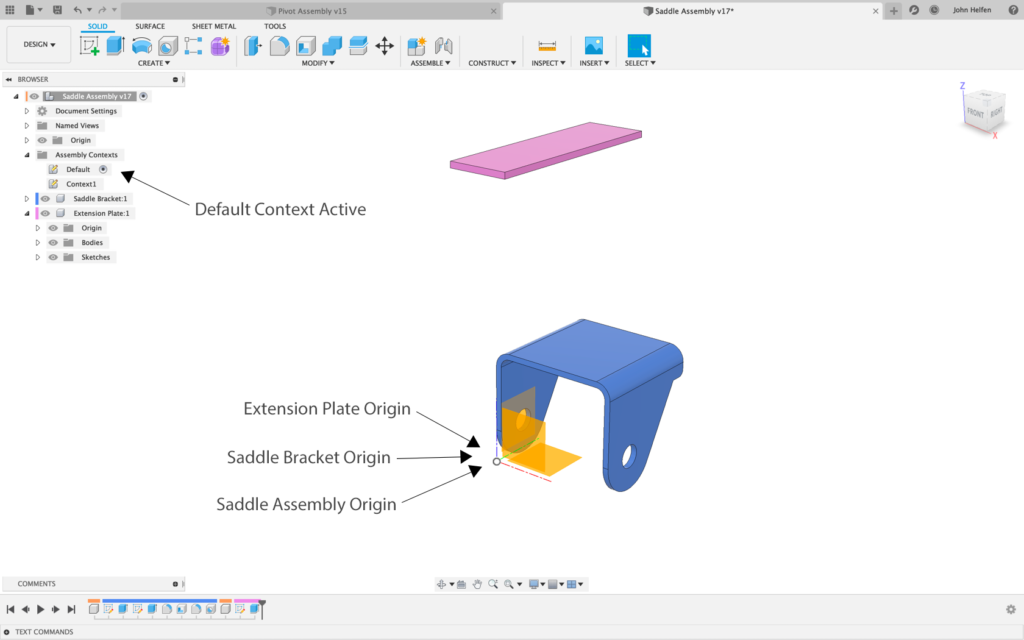Create a New Component from Assemble group
This screenshot has width=1024, height=640.
point(416,46)
